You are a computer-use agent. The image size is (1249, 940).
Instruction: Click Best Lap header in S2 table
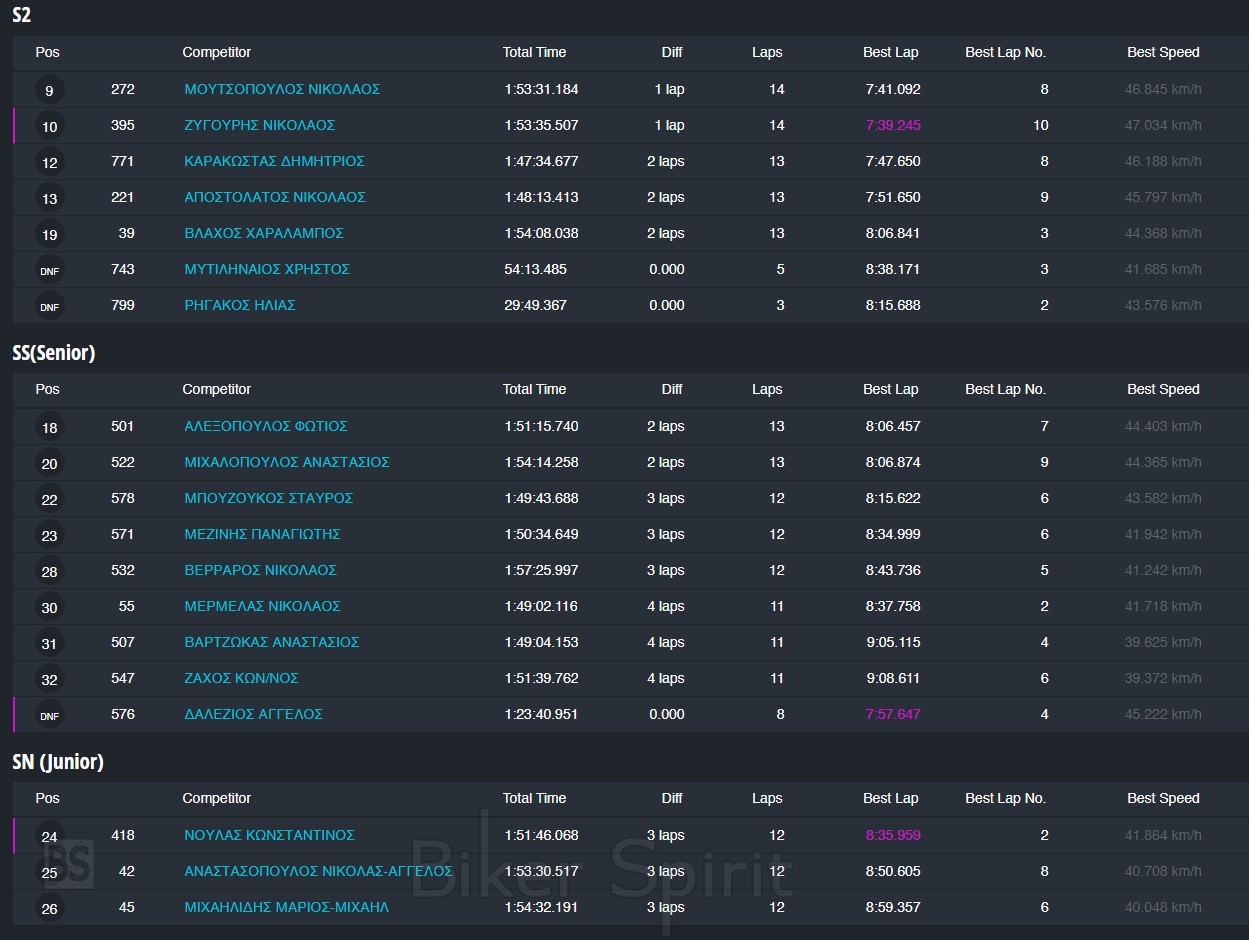coord(890,52)
